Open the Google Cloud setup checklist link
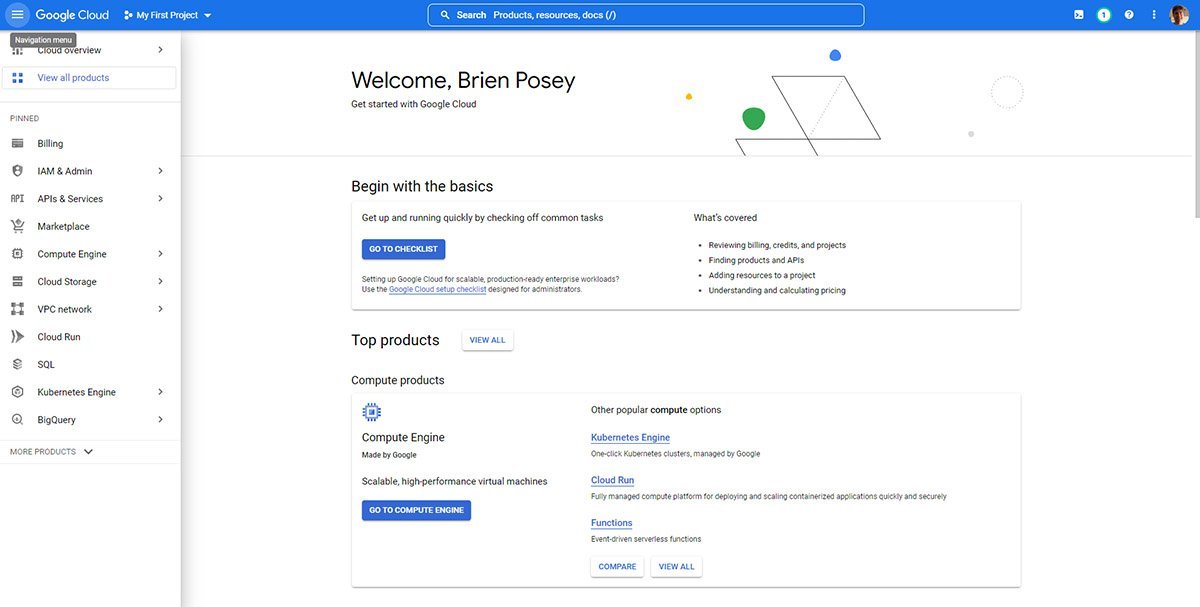1200x607 pixels. (438, 289)
